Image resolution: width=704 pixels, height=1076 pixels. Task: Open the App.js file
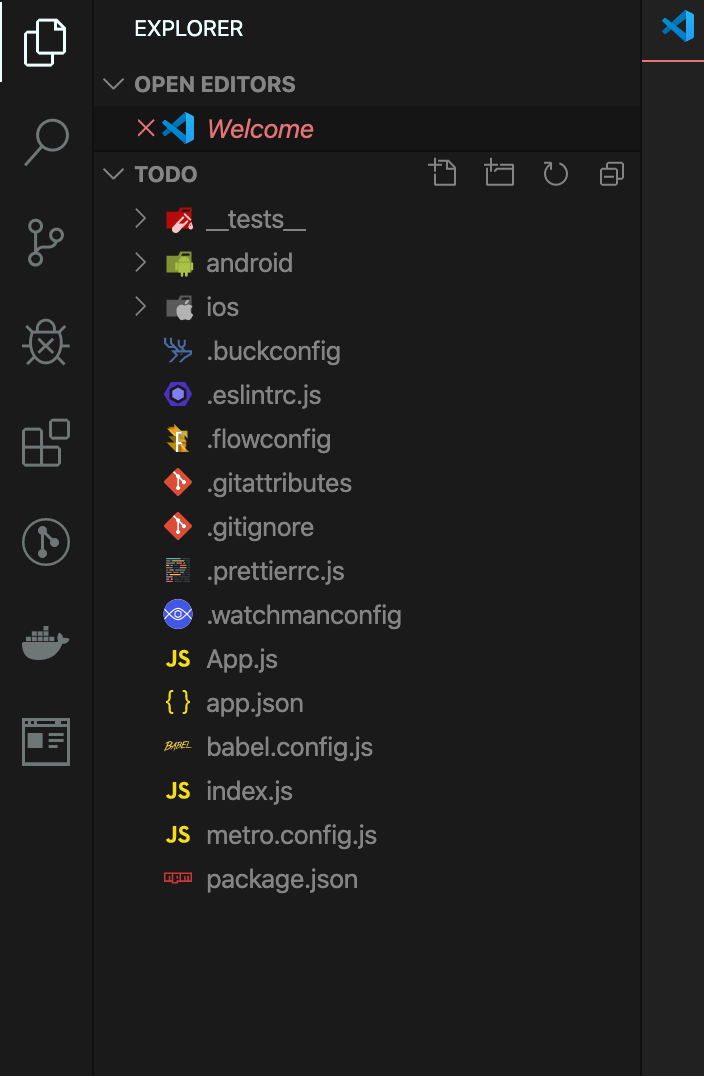pos(242,659)
